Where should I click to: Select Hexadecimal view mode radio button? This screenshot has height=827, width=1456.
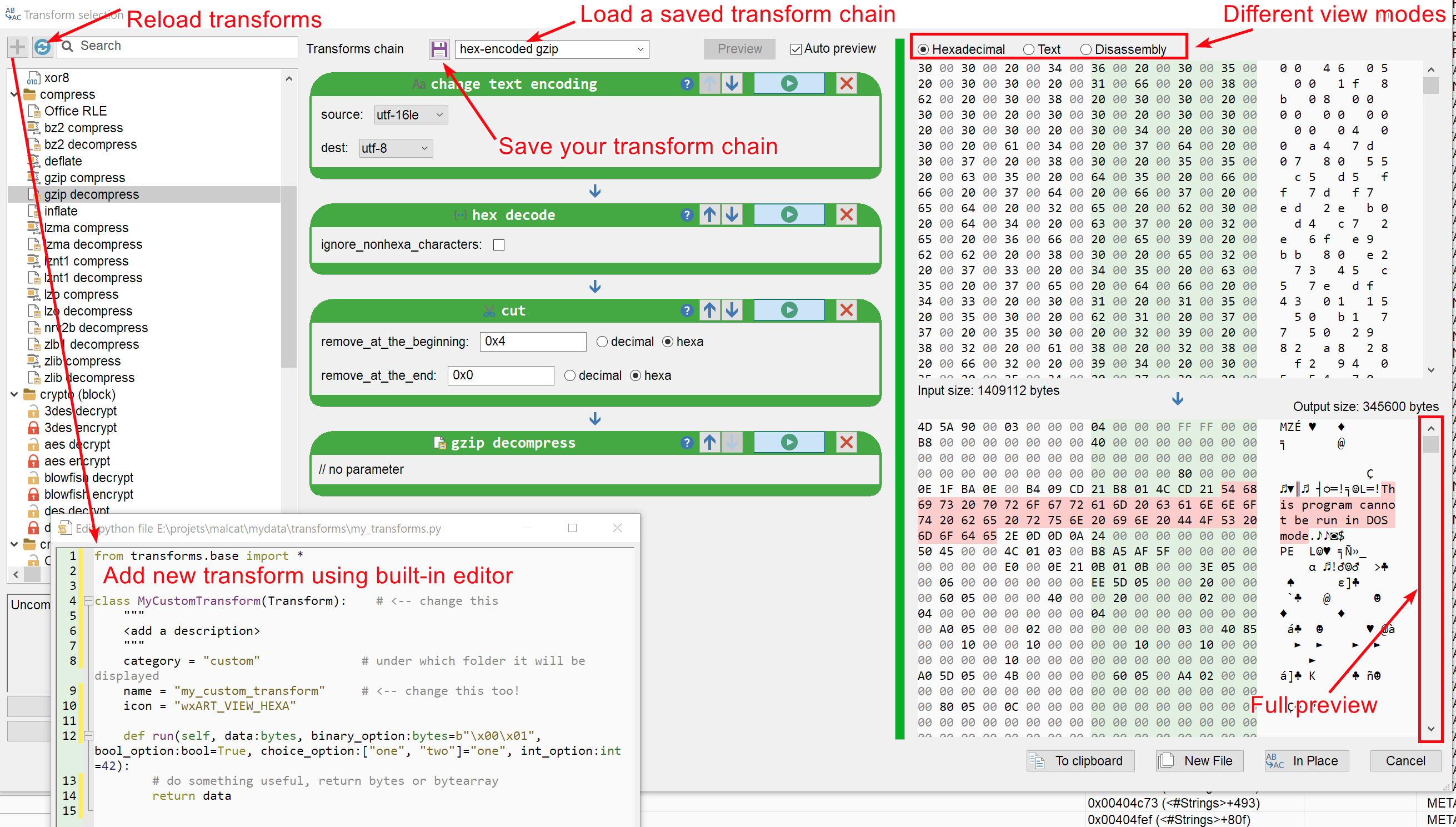pyautogui.click(x=921, y=49)
